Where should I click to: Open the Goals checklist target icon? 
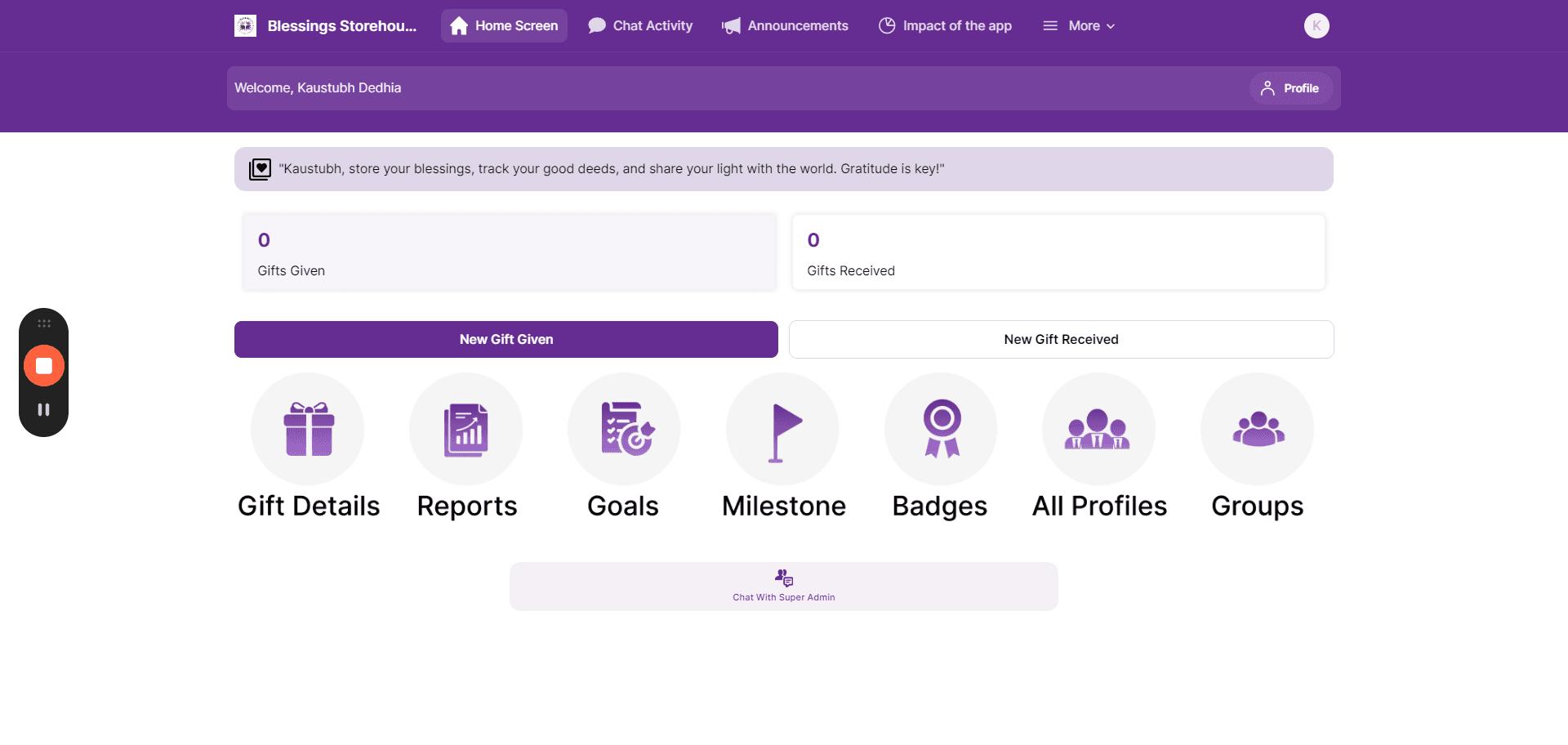coord(625,429)
